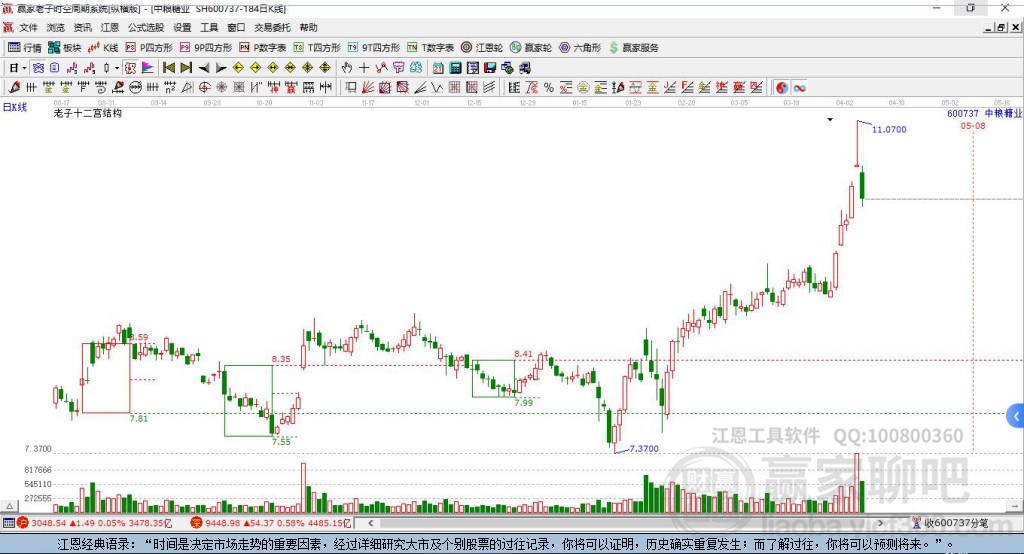The height and width of the screenshot is (554, 1024).
Task: Step chart left with black arrow
Action: pos(204,68)
